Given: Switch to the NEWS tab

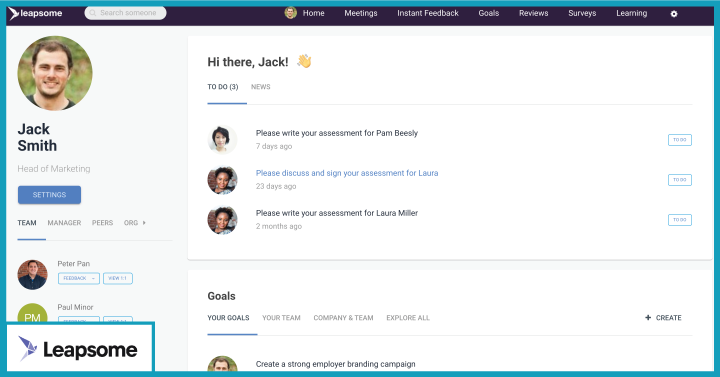Looking at the screenshot, I should pos(261,87).
